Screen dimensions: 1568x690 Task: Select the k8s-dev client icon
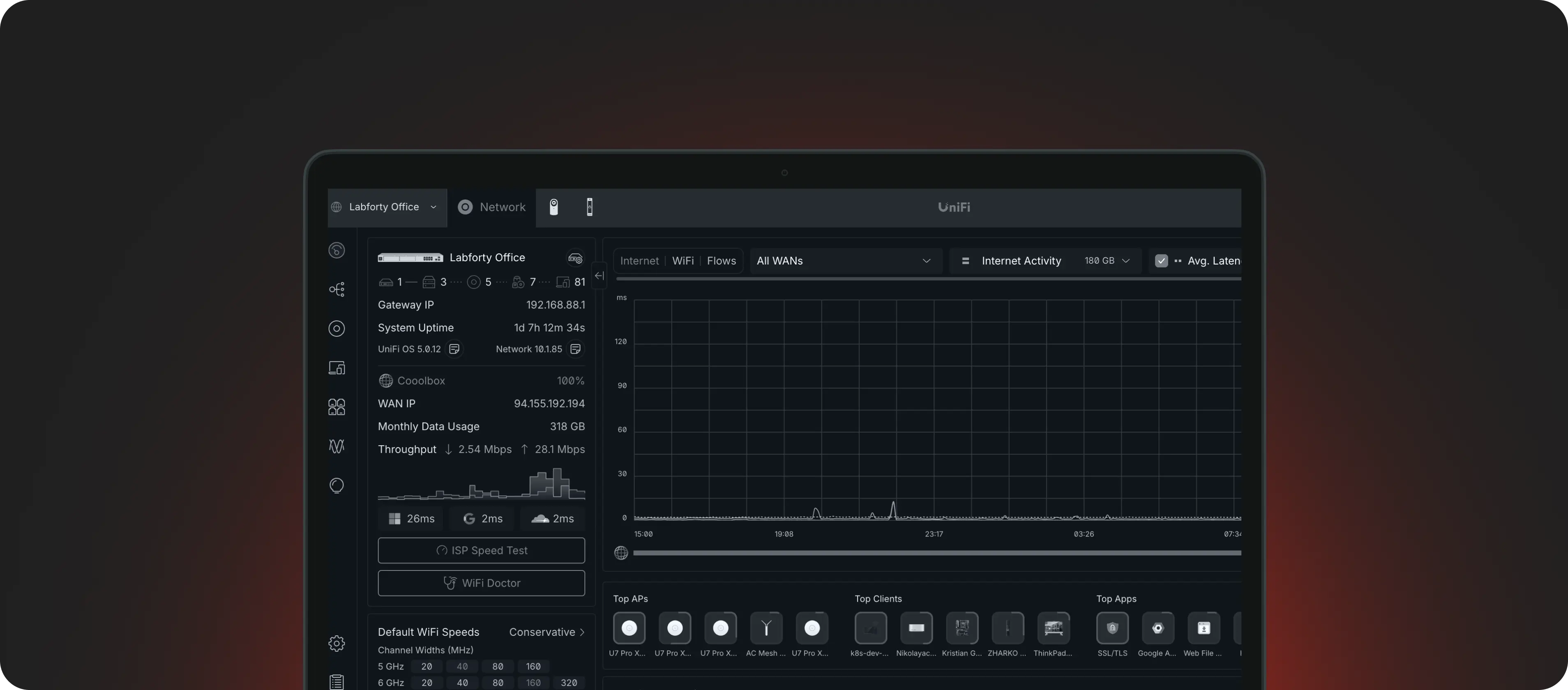[870, 628]
